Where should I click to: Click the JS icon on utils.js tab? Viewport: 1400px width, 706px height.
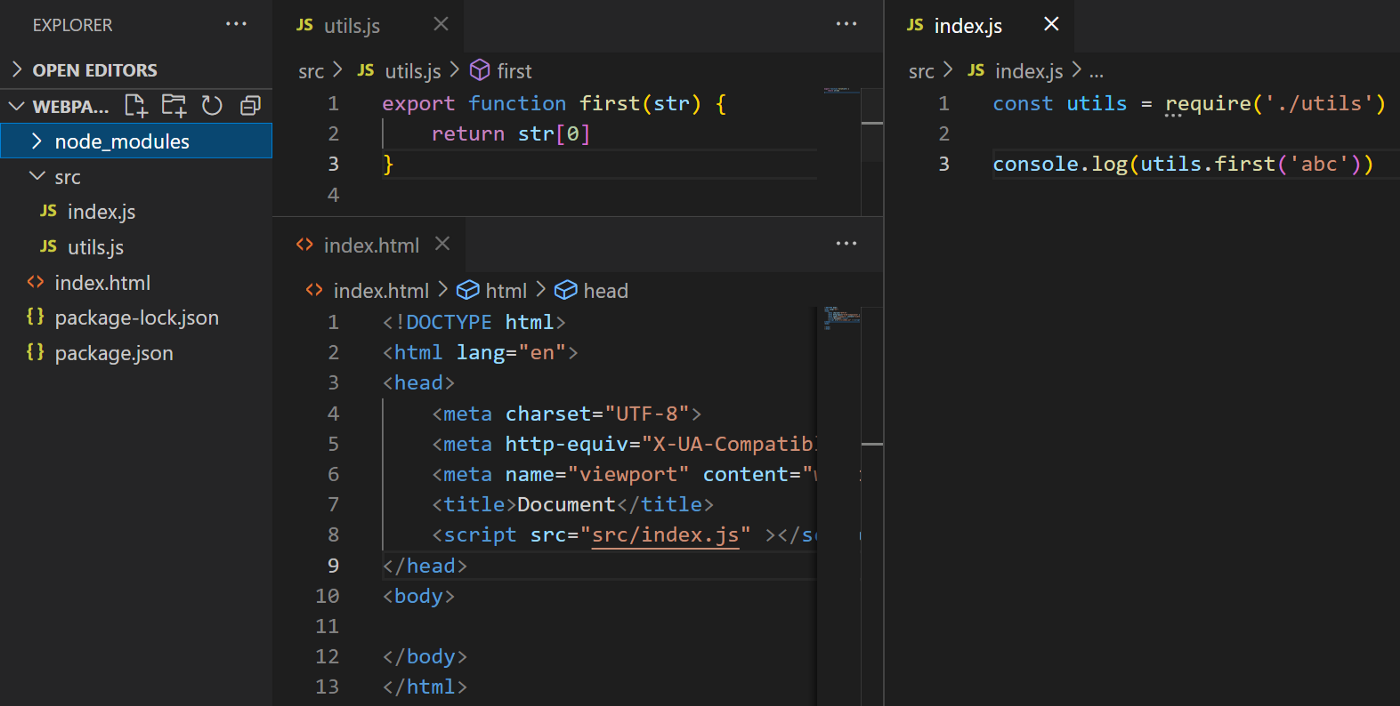click(305, 25)
